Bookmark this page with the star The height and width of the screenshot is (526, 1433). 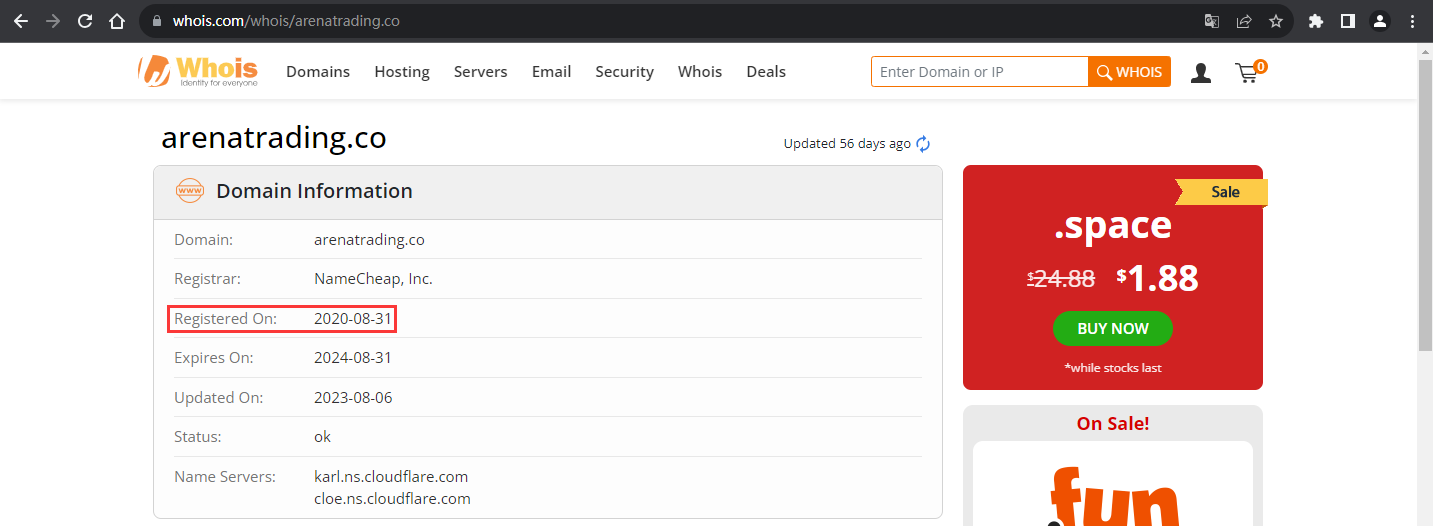click(x=1275, y=21)
